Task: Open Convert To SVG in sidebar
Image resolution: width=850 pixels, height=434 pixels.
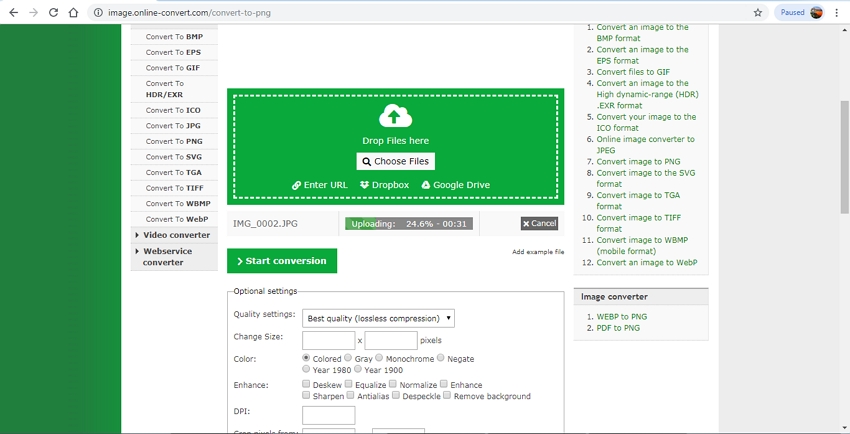Action: click(175, 157)
